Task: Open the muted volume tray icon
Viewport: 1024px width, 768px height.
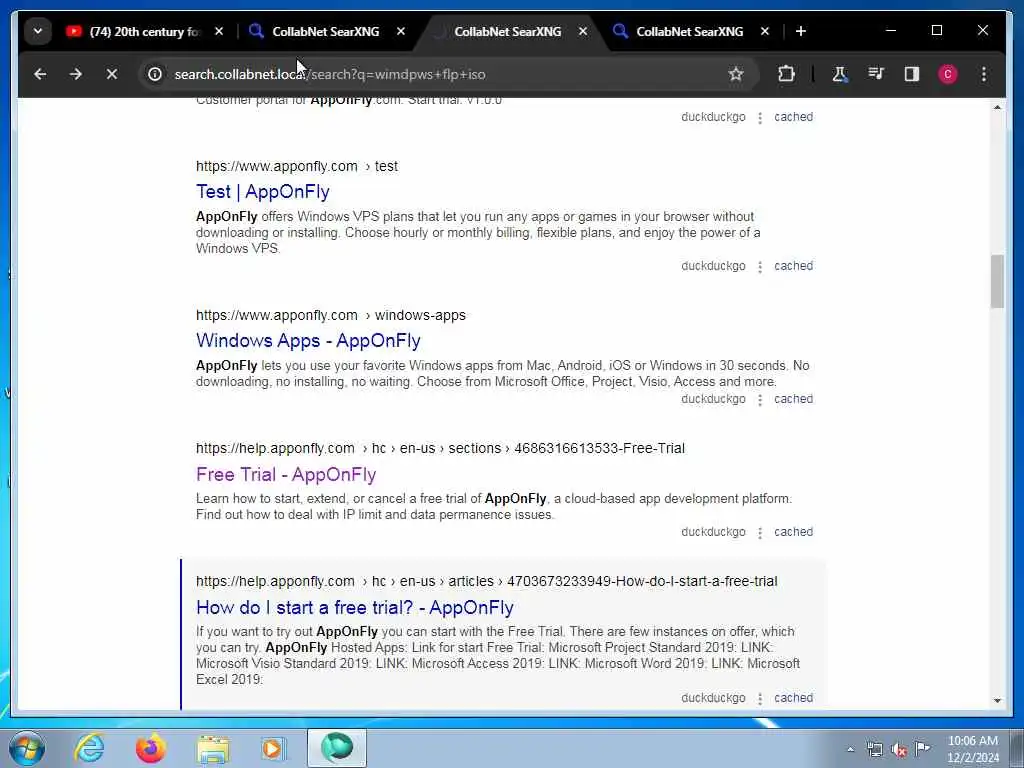Action: point(899,750)
